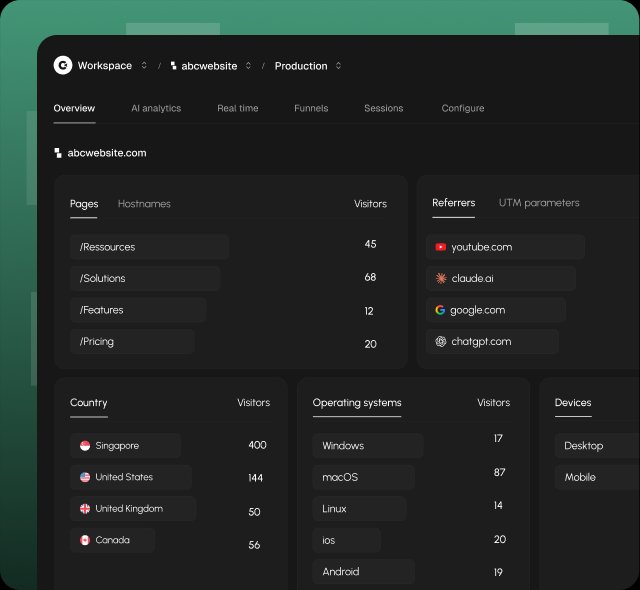Click the United States flag icon

click(x=85, y=477)
